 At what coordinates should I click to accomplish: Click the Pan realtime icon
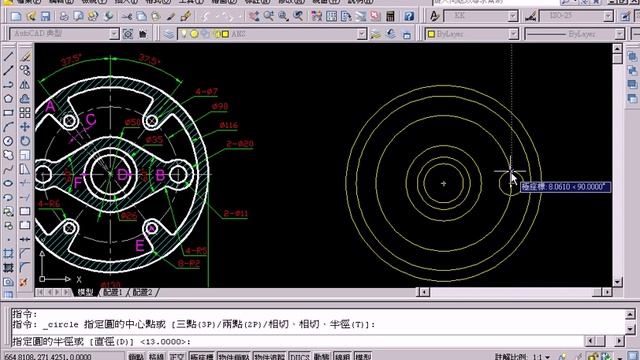pyautogui.click(x=254, y=16)
